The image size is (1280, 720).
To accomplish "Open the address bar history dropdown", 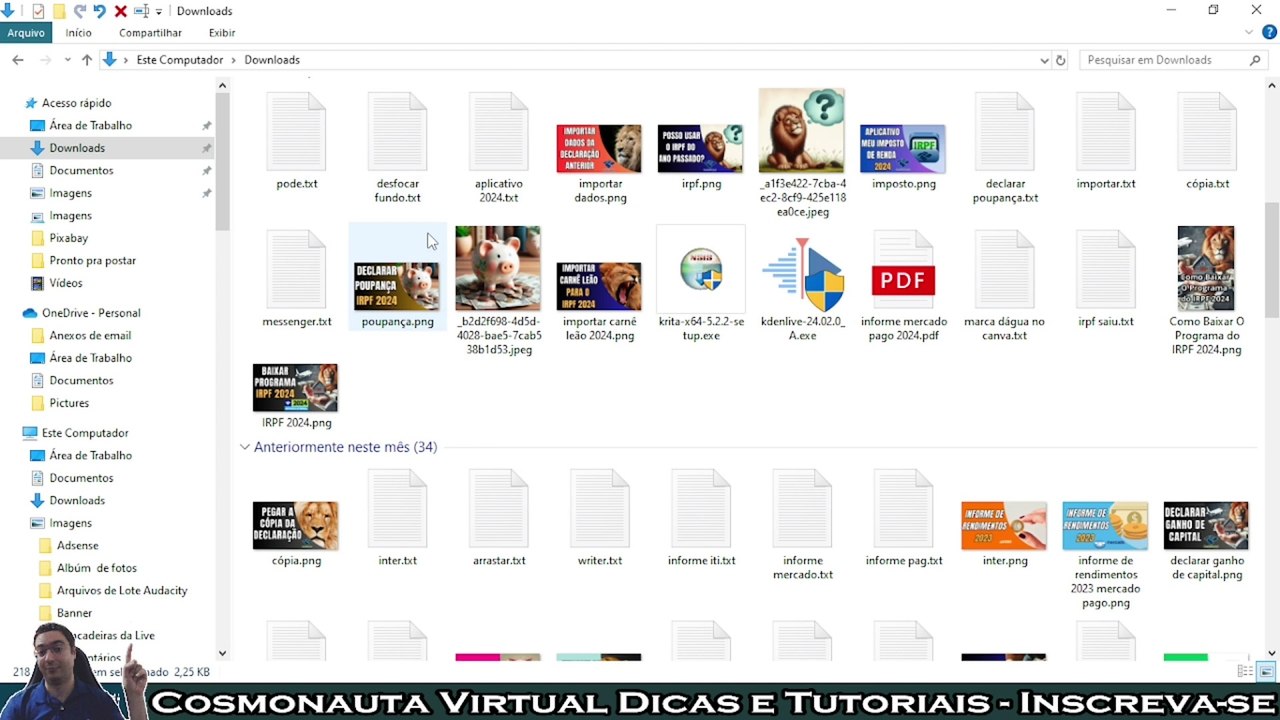I will click(x=1044, y=60).
